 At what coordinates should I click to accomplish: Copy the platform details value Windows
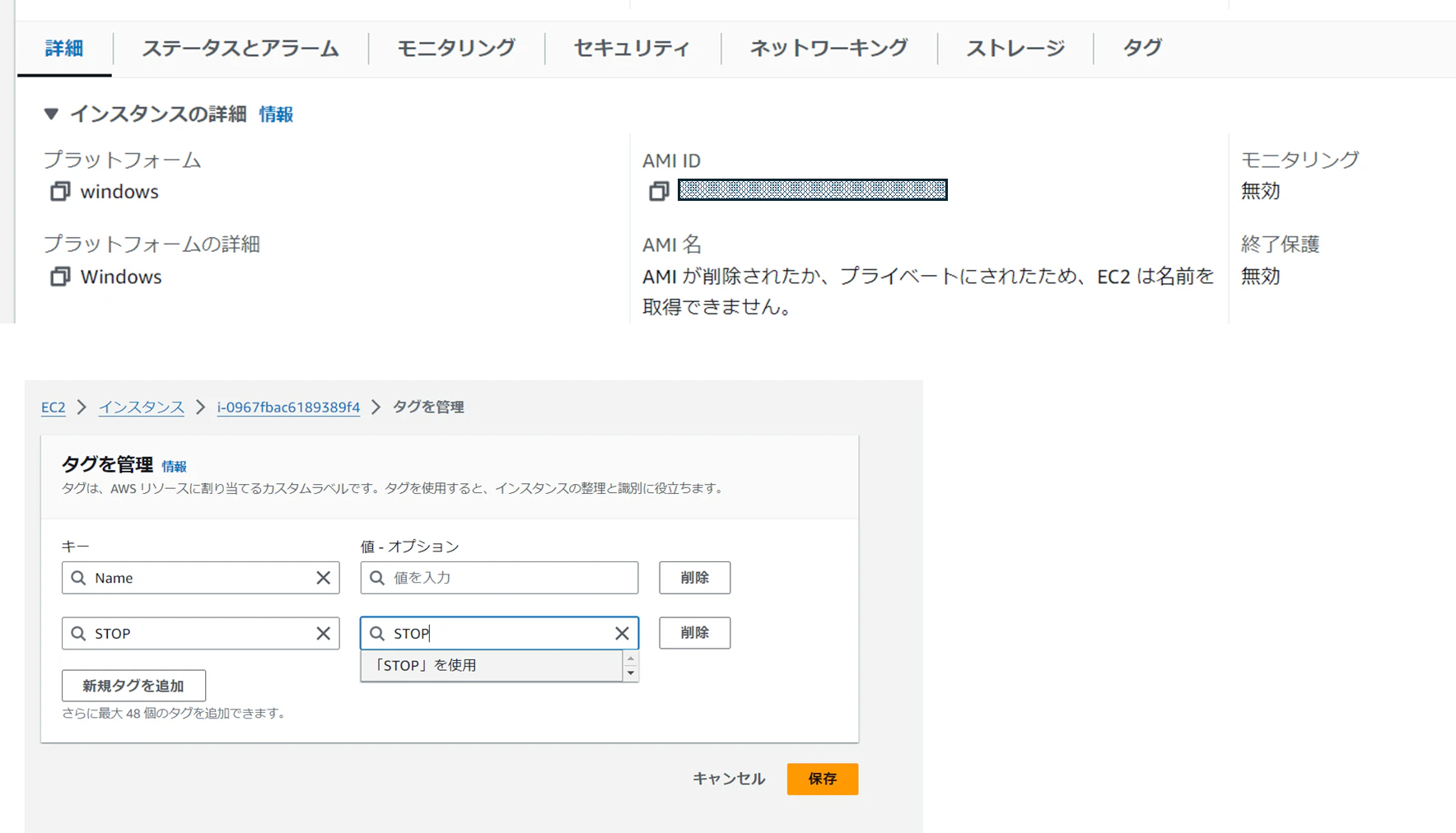(x=60, y=277)
